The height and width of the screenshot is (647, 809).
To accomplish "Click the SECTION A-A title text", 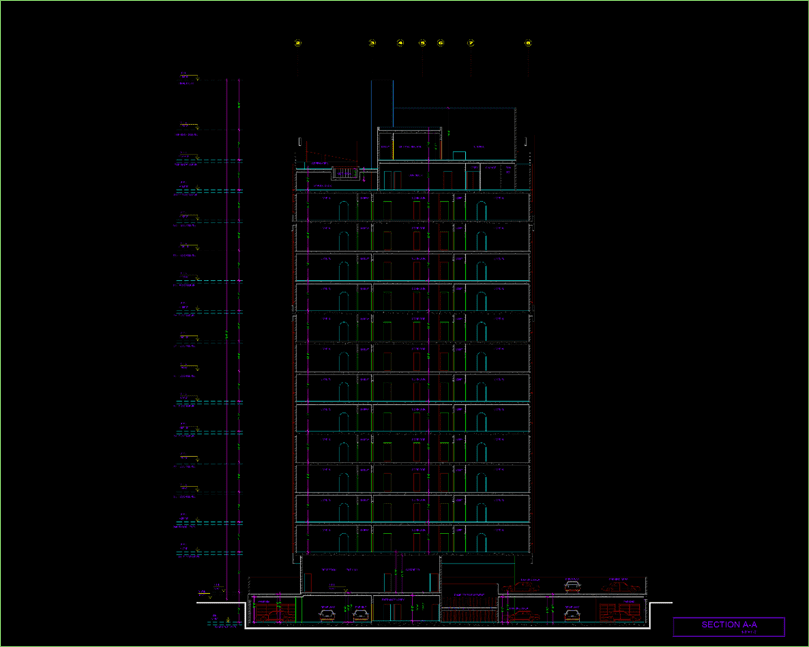I will click(729, 624).
